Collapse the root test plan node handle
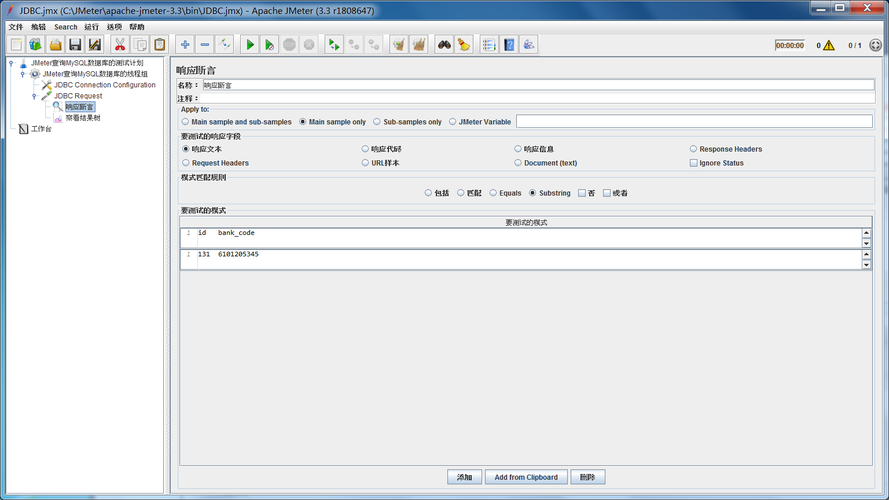Screen dimensions: 889x500 [x=11, y=63]
